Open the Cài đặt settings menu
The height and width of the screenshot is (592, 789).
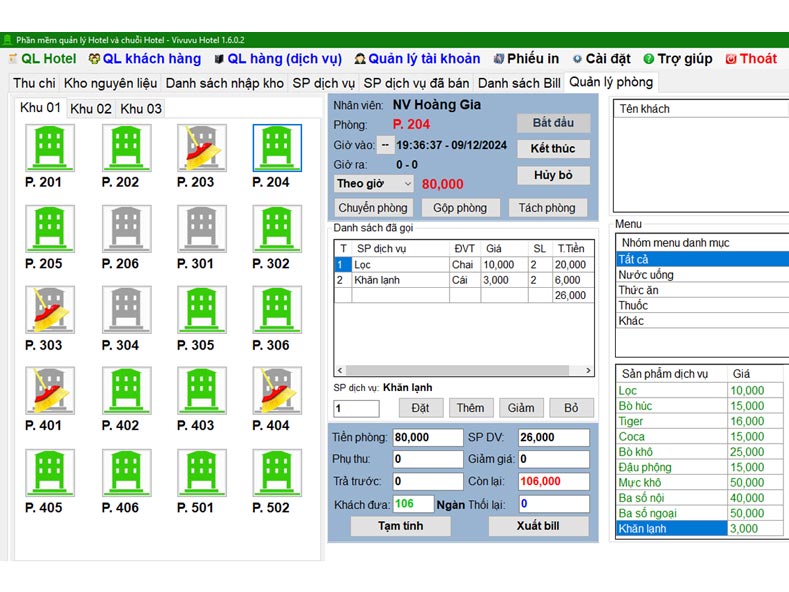604,59
